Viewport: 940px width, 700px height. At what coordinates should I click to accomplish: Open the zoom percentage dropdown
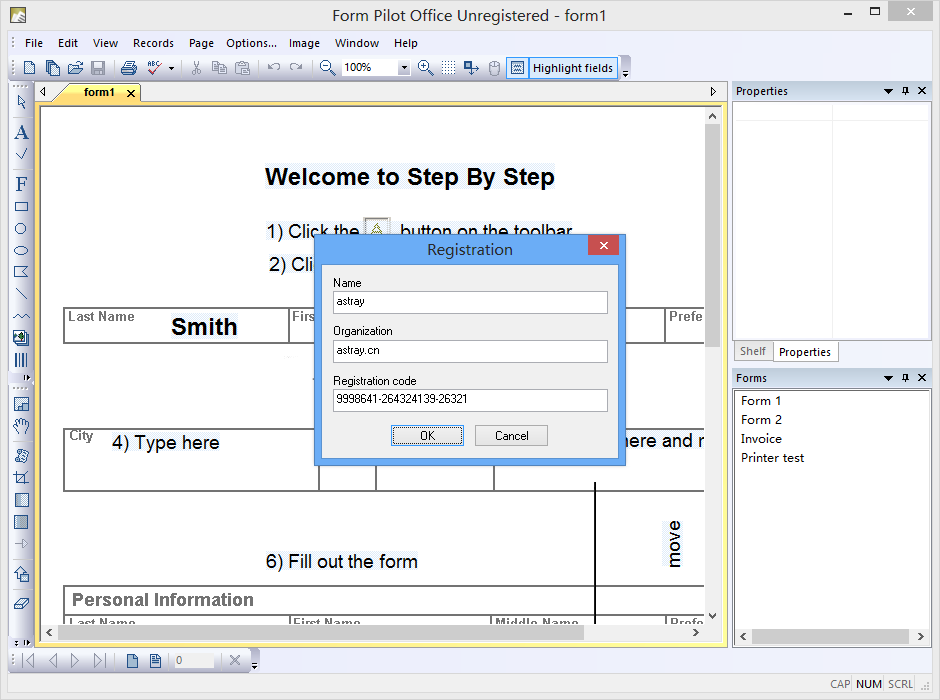click(404, 68)
